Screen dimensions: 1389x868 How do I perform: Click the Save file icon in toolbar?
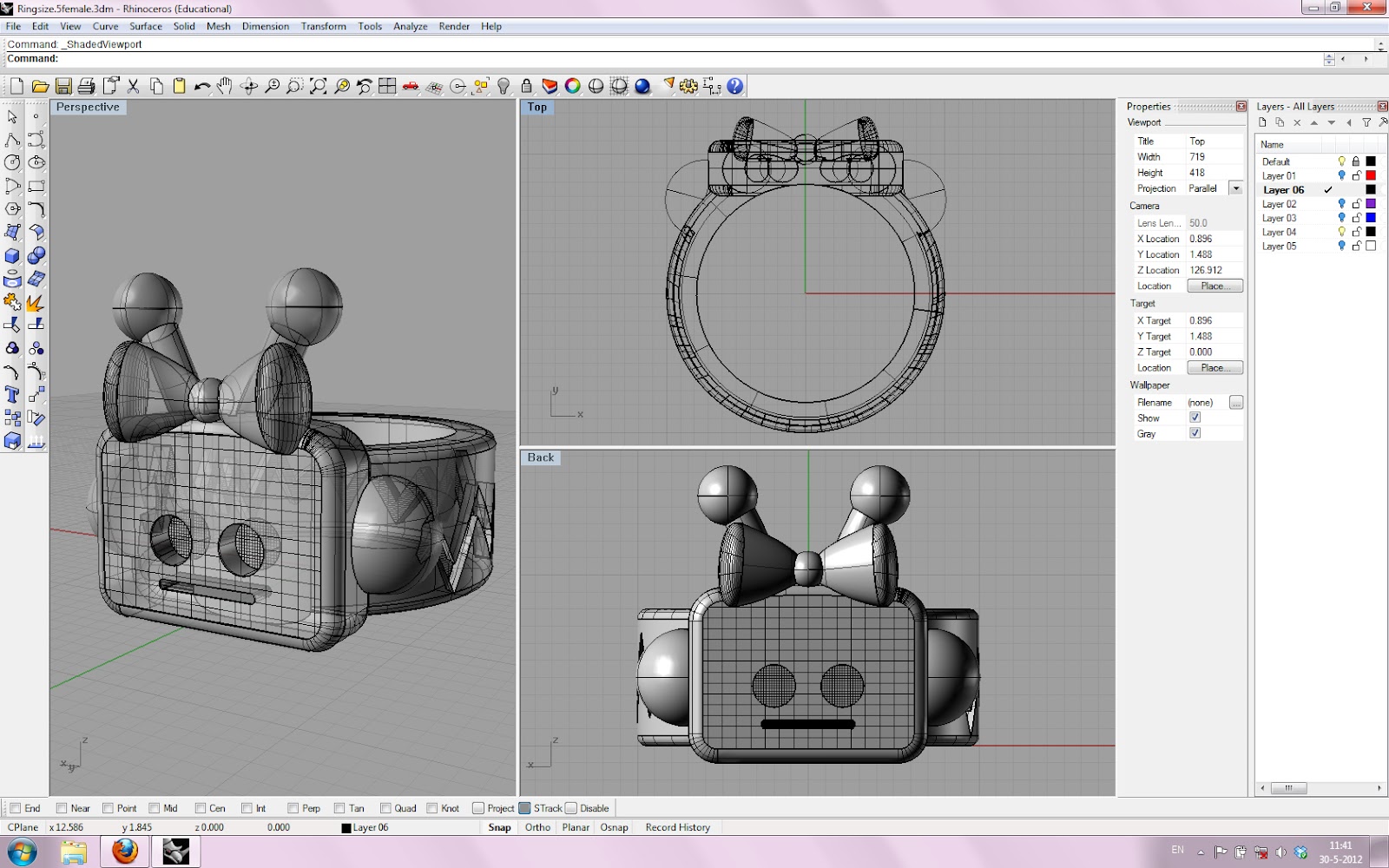(63, 86)
